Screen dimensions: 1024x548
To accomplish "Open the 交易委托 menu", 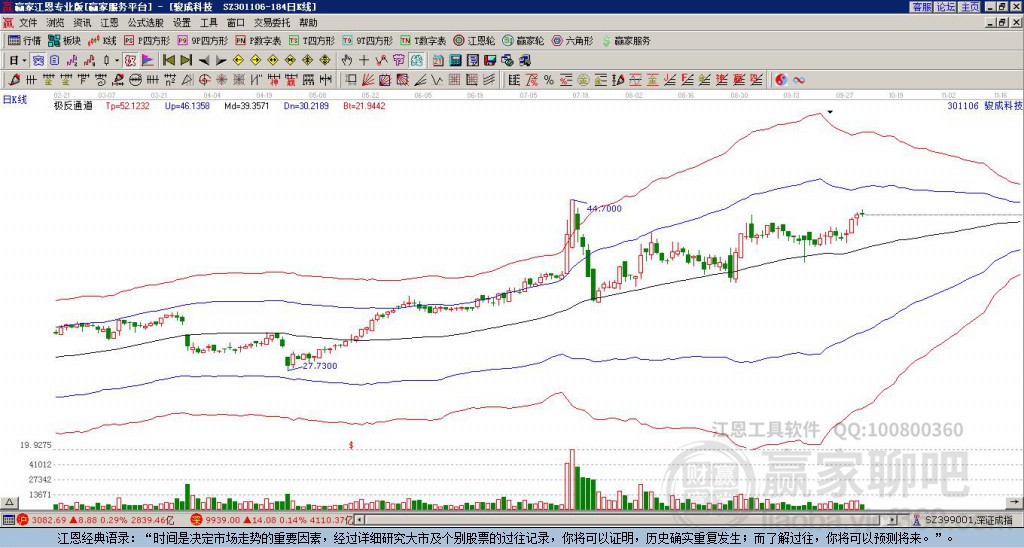I will coord(272,23).
